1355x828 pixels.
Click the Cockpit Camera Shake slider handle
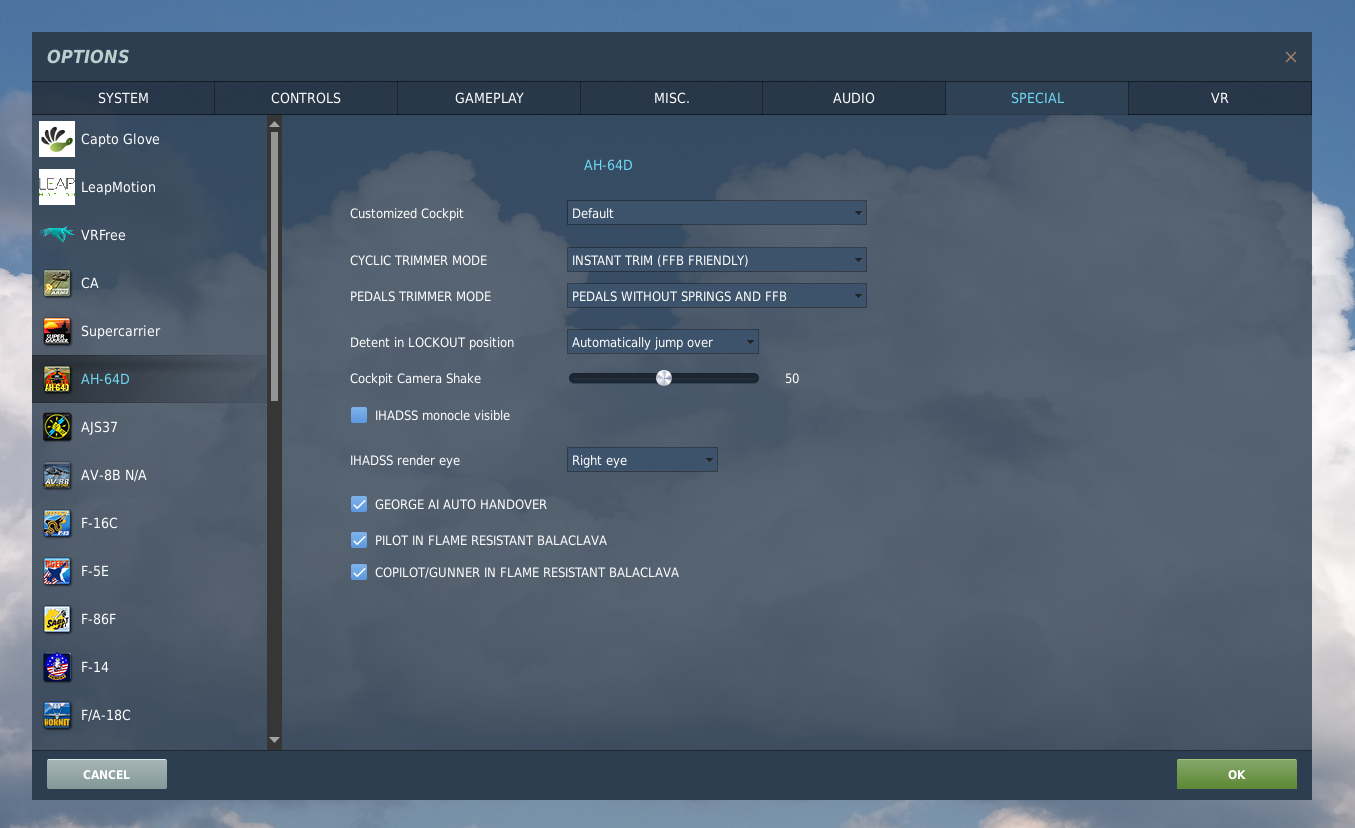[664, 378]
